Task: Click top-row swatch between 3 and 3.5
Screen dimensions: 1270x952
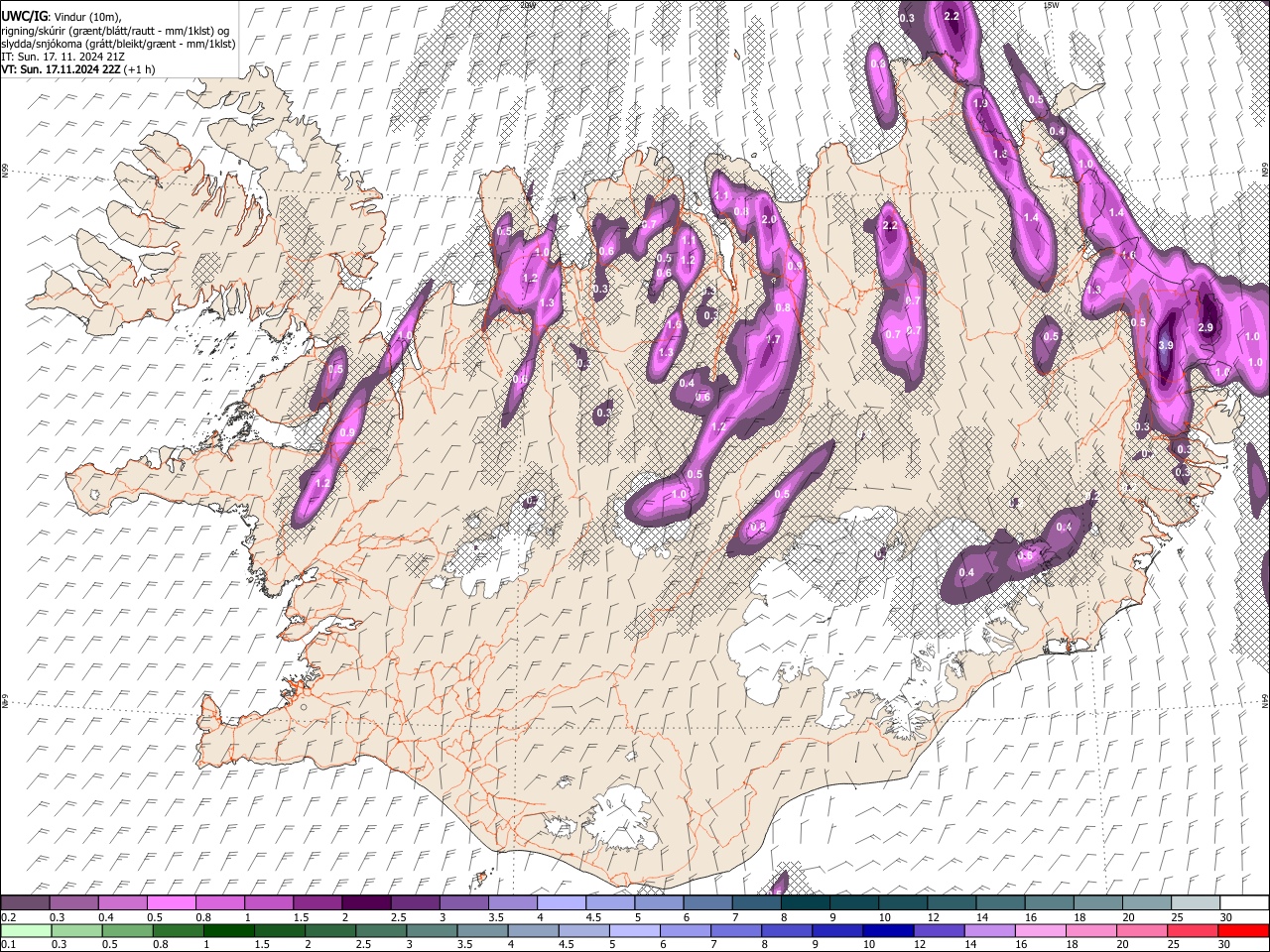Action: 463,902
